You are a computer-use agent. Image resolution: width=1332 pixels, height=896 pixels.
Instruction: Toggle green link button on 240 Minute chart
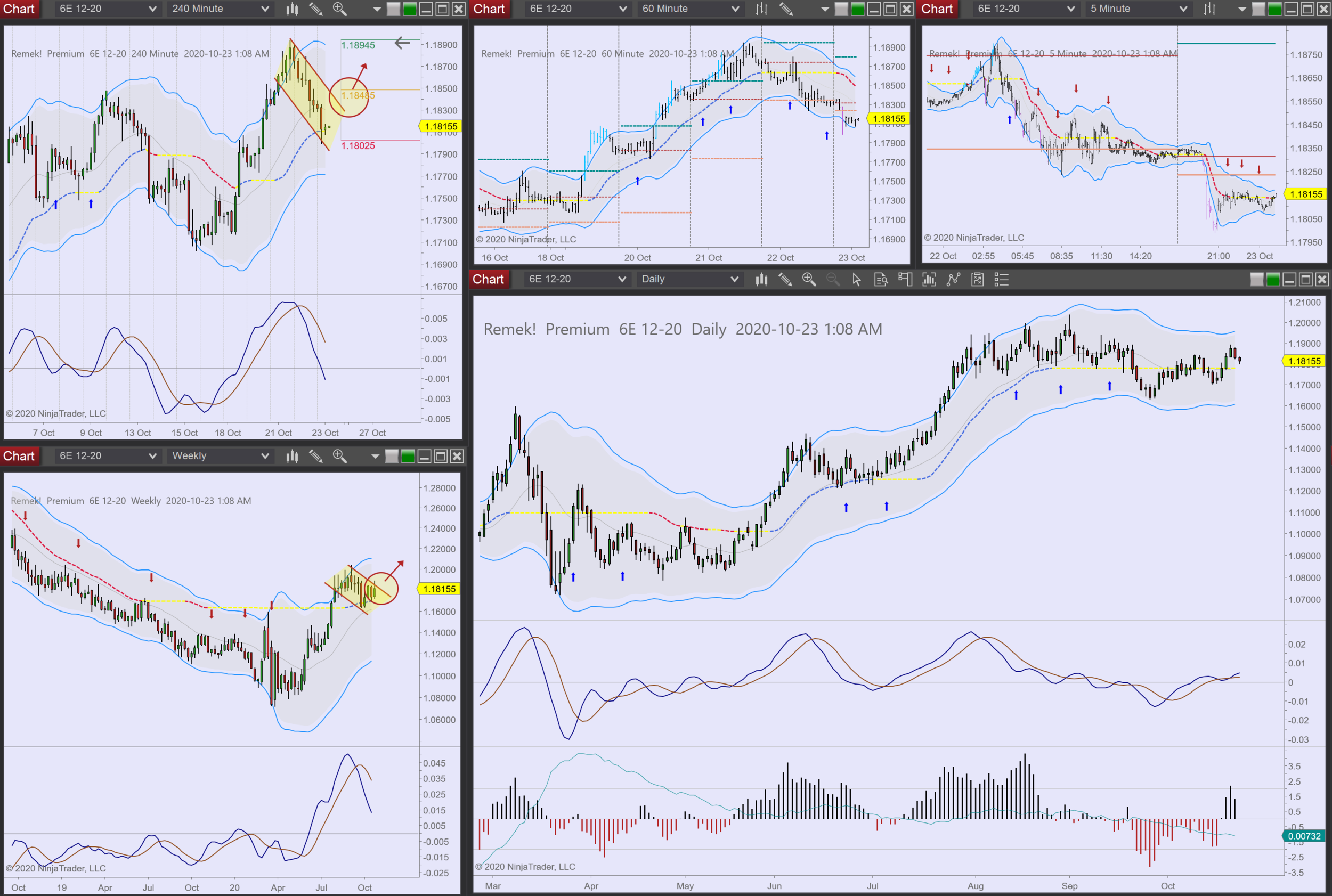click(x=410, y=9)
